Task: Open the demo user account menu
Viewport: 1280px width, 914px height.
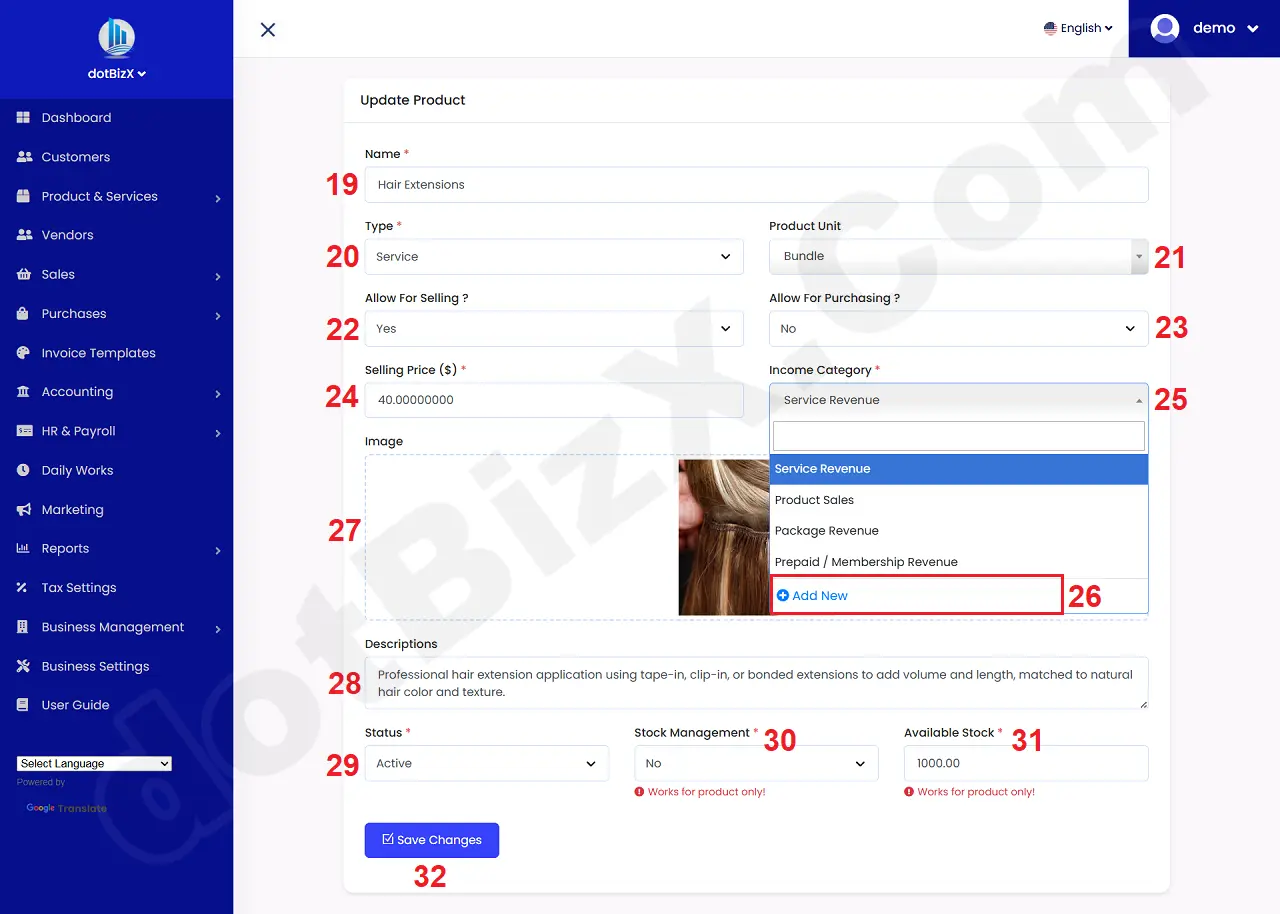Action: [x=1204, y=28]
